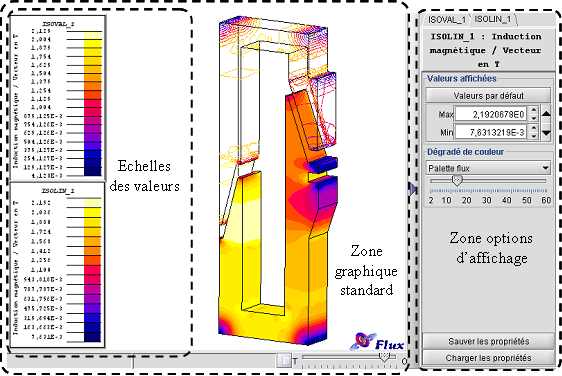Click small square button left of bottom slider

284,360
